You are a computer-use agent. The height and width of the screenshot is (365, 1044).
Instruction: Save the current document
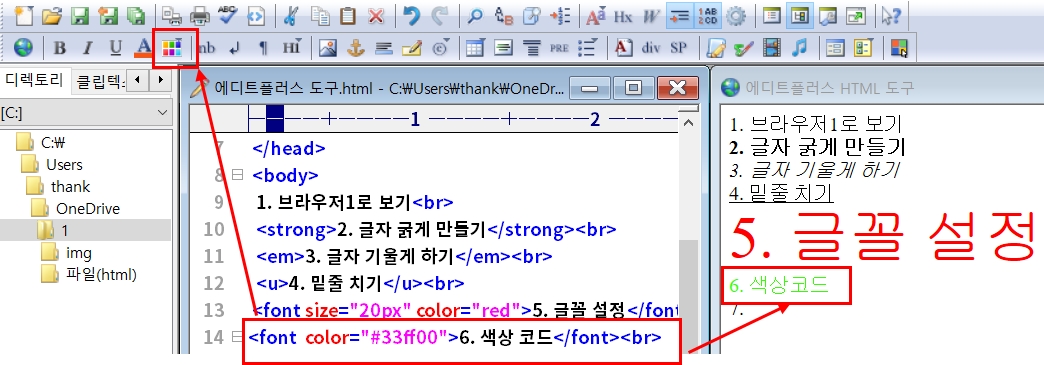coord(80,16)
